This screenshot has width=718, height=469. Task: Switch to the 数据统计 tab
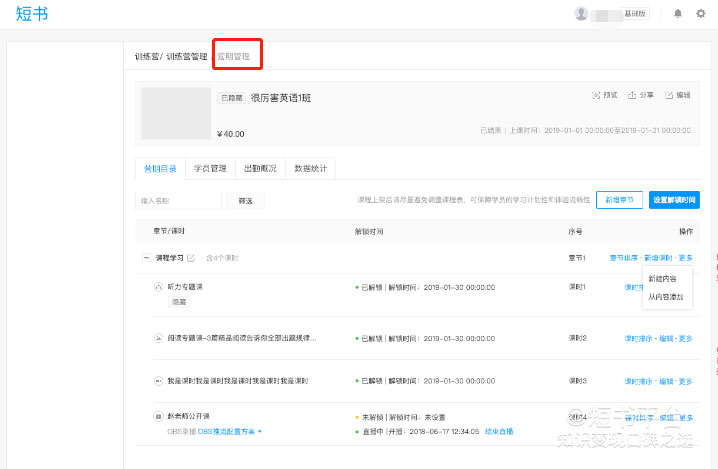[x=312, y=168]
